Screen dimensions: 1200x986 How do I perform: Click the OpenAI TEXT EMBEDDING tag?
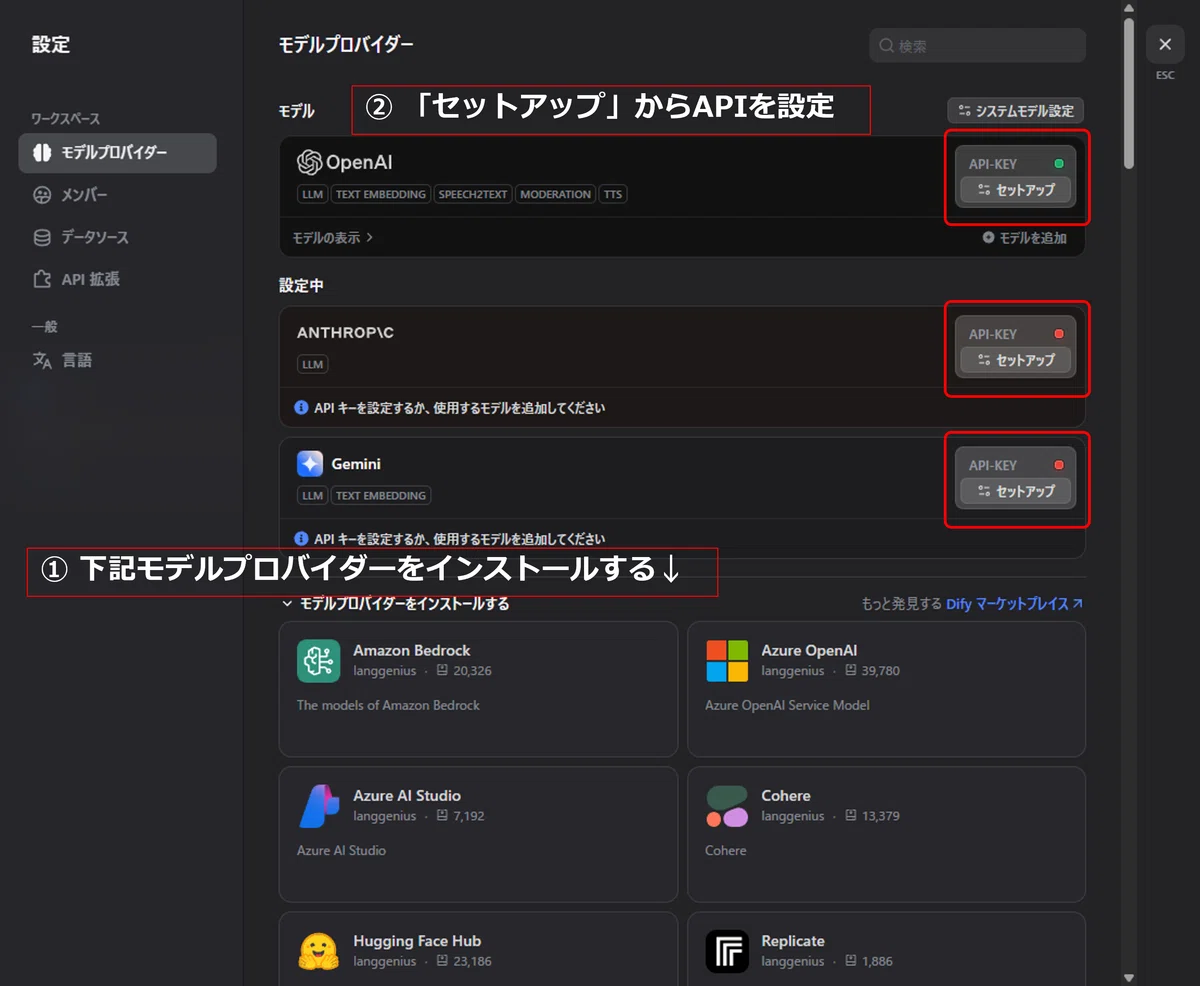pos(381,194)
